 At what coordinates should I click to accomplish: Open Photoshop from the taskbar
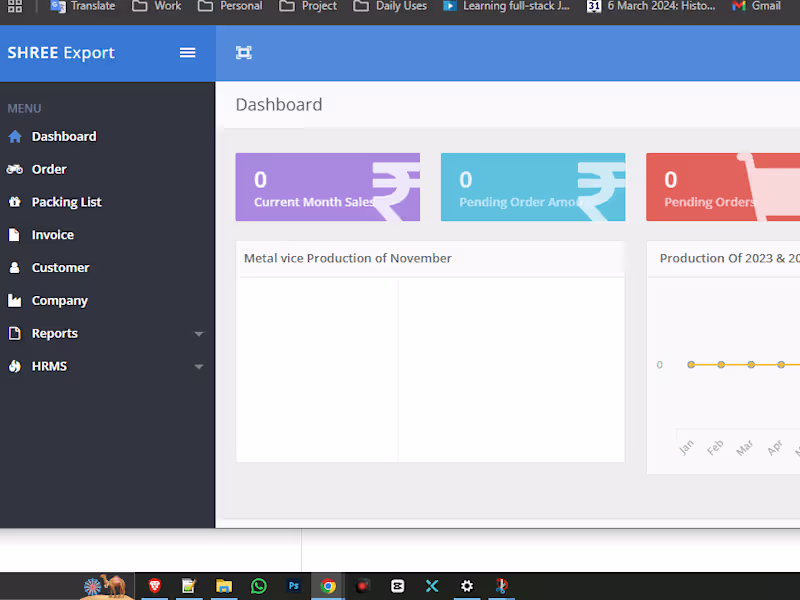(x=293, y=586)
